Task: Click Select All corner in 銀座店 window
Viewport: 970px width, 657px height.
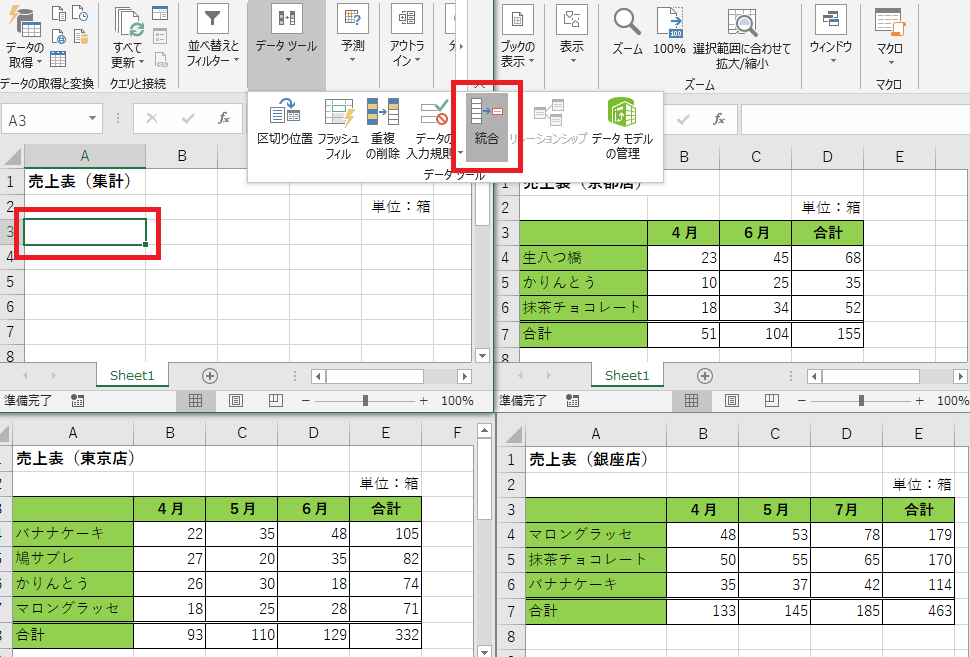Action: coord(512,434)
